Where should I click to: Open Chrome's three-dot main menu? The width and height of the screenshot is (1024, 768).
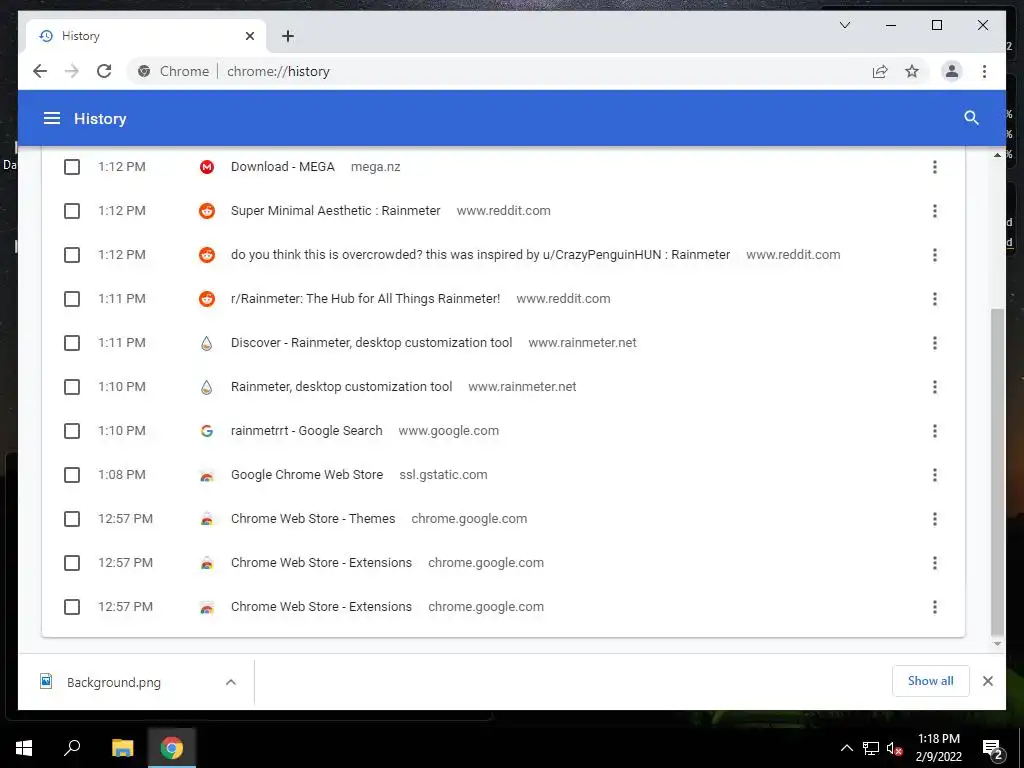(x=984, y=71)
